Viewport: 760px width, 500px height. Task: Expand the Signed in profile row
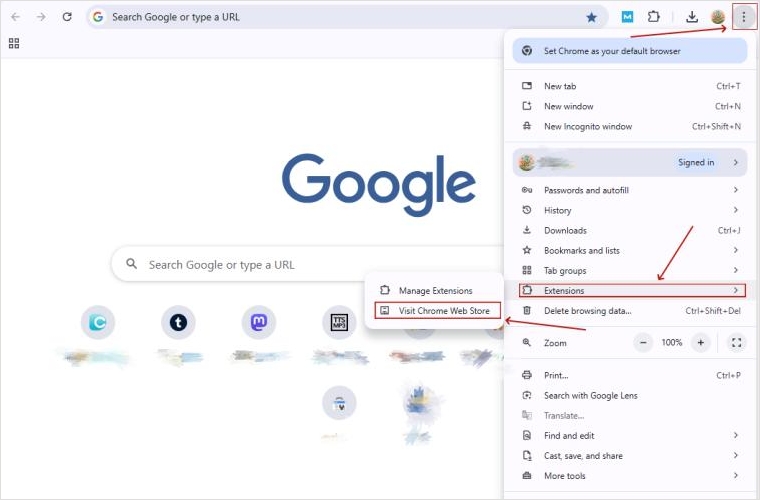(x=630, y=162)
